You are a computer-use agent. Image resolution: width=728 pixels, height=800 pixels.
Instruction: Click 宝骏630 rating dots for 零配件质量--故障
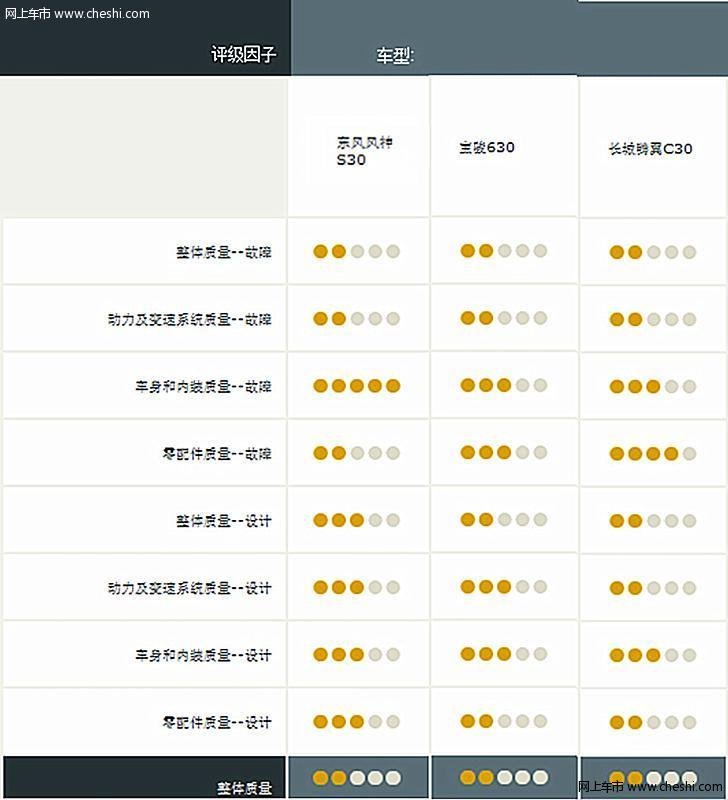(x=504, y=452)
